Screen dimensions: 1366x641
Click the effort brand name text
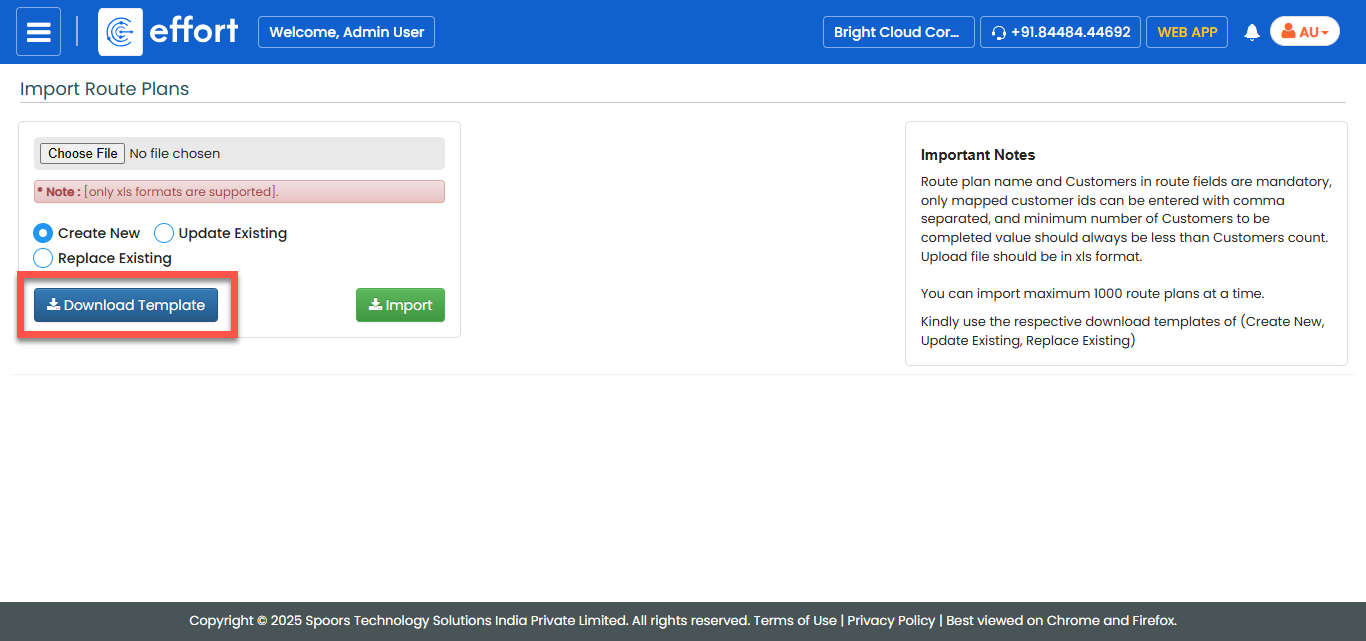194,32
